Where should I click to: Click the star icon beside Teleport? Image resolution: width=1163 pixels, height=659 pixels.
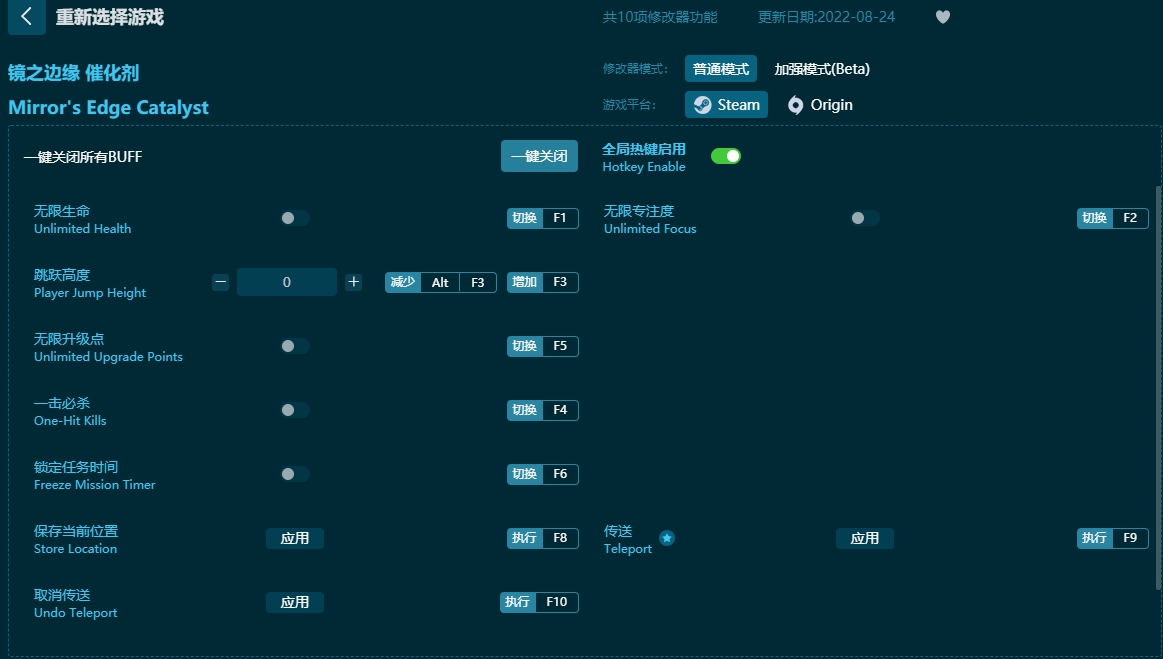point(667,538)
